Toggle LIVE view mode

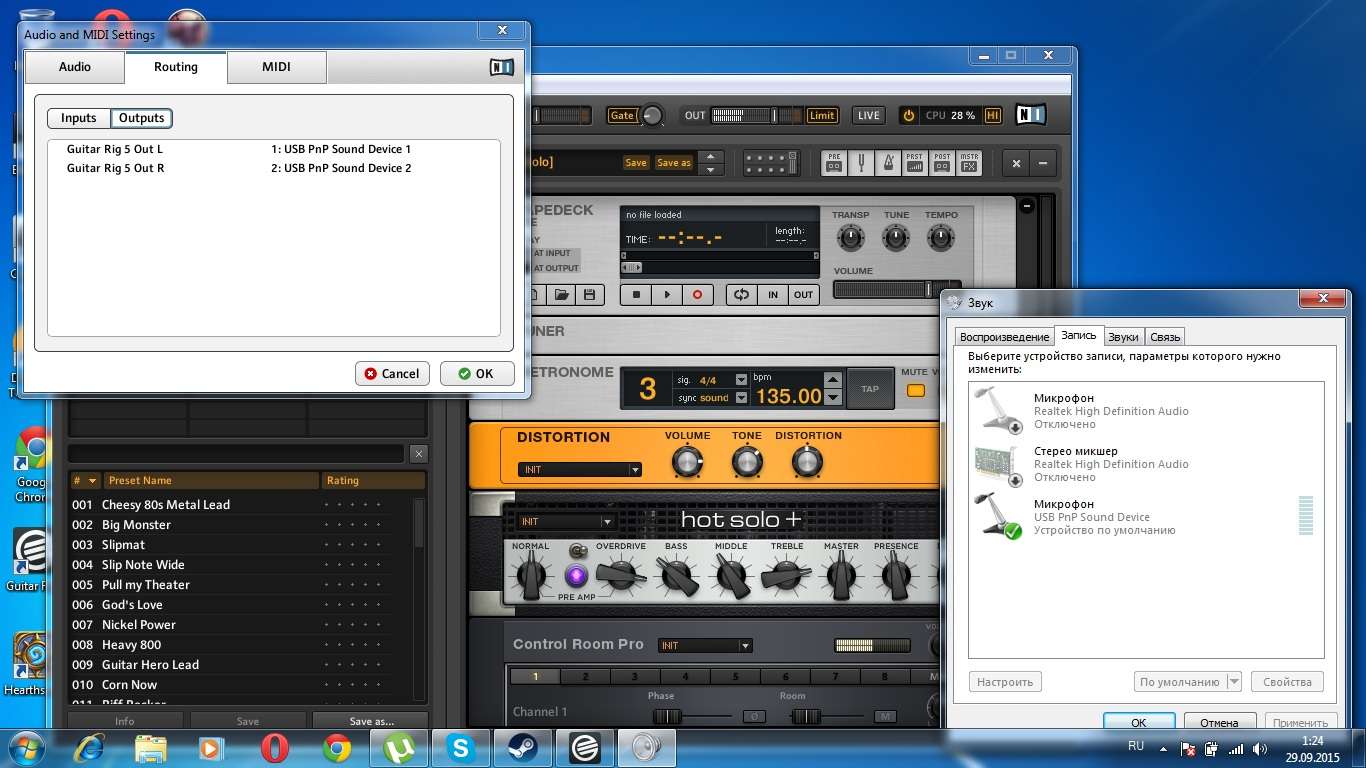869,115
